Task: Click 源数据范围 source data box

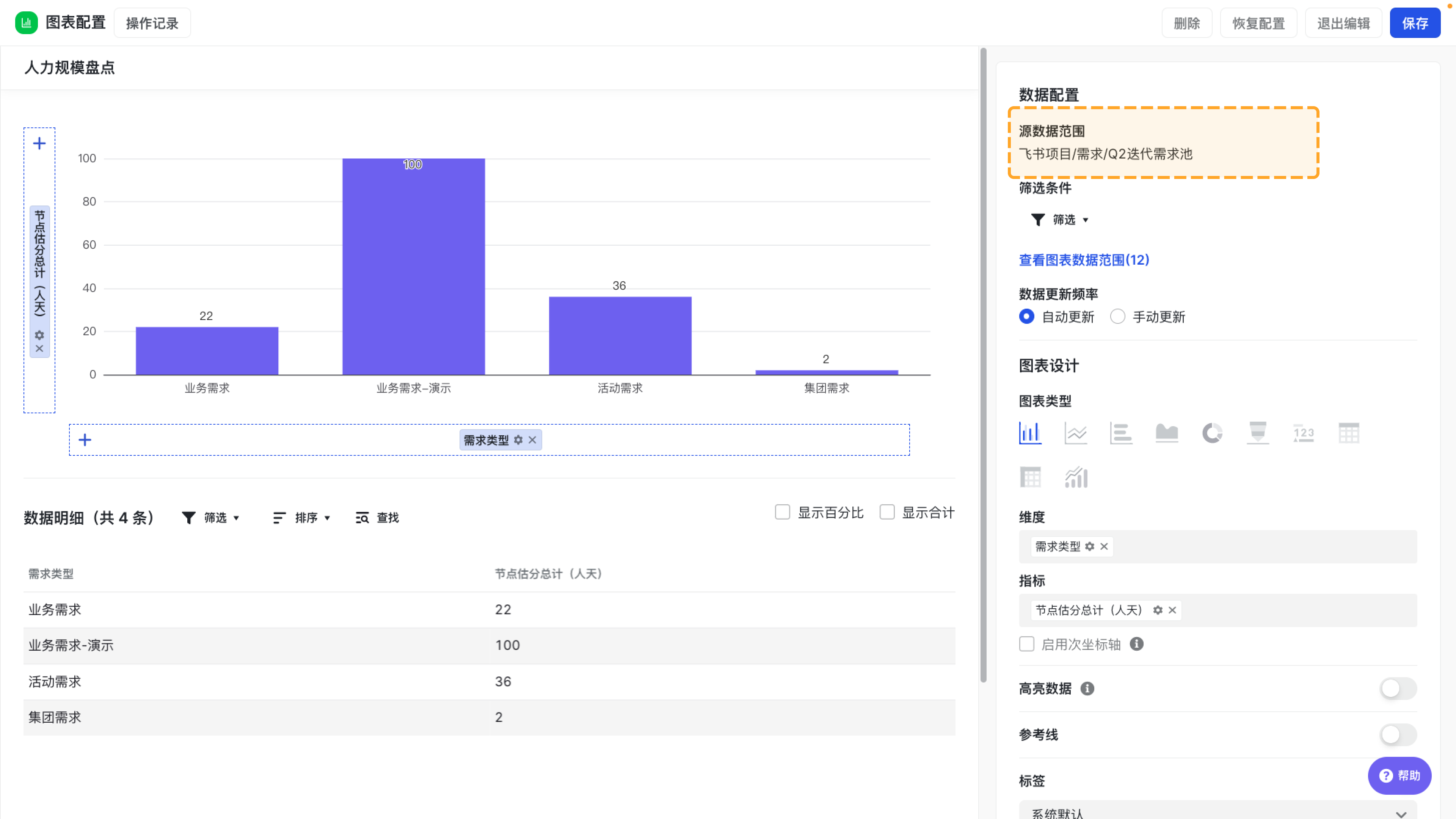Action: 1163,143
